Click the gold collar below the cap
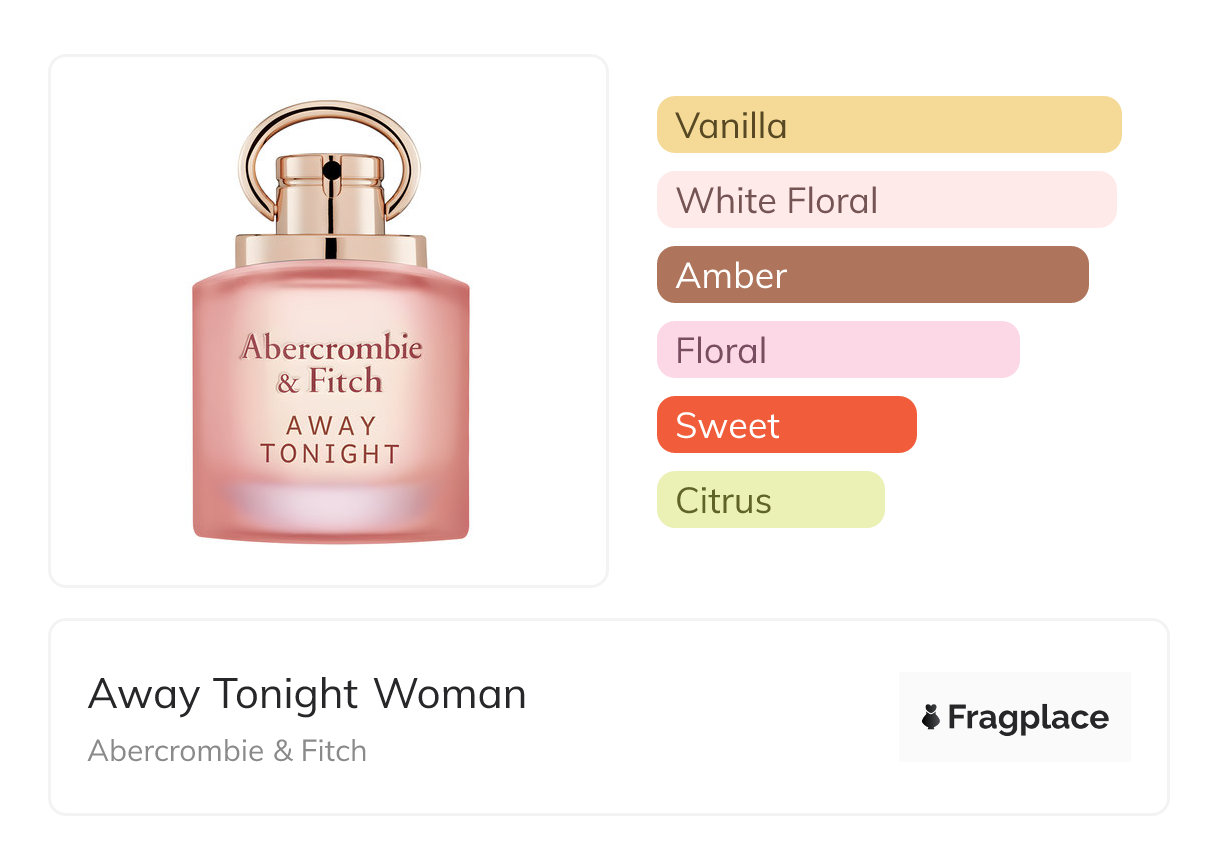 pos(330,250)
